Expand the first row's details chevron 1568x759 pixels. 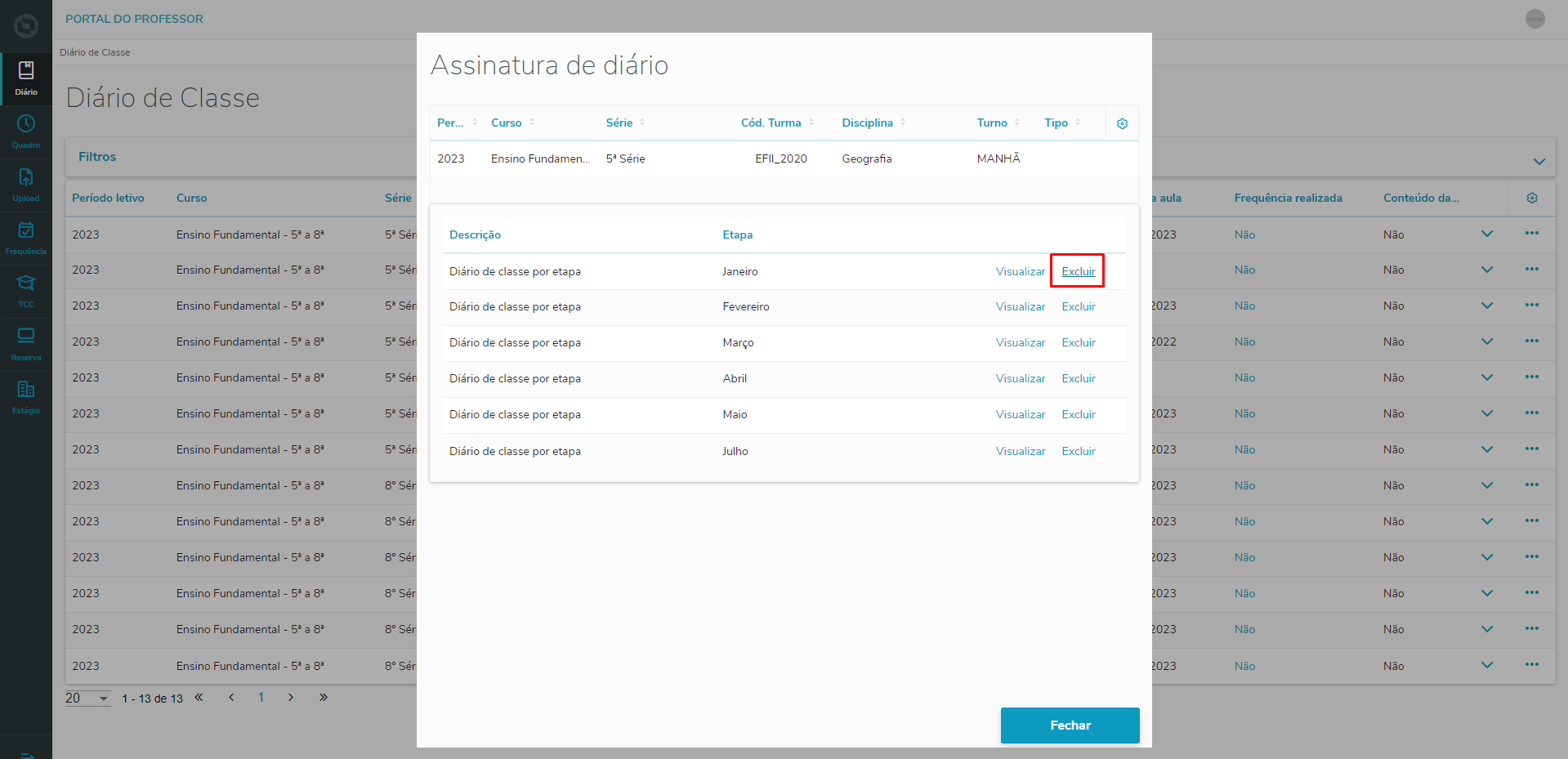(x=1487, y=234)
